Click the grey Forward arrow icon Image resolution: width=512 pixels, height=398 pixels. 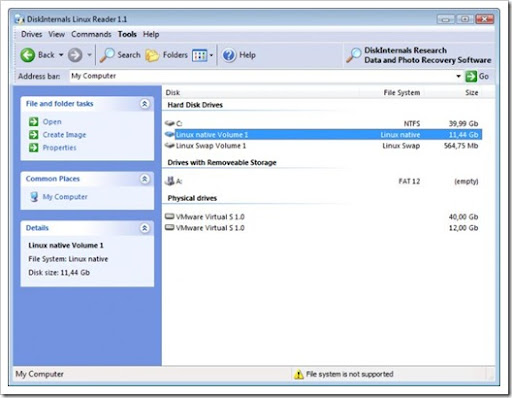(x=75, y=55)
